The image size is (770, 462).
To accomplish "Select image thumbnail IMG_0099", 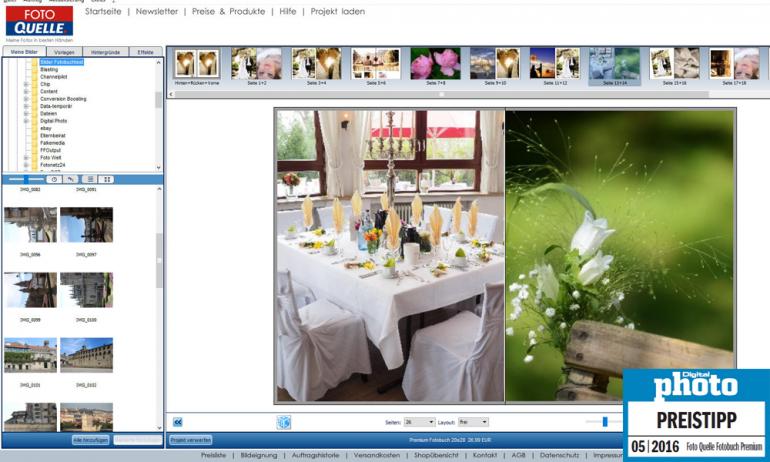I will point(30,290).
